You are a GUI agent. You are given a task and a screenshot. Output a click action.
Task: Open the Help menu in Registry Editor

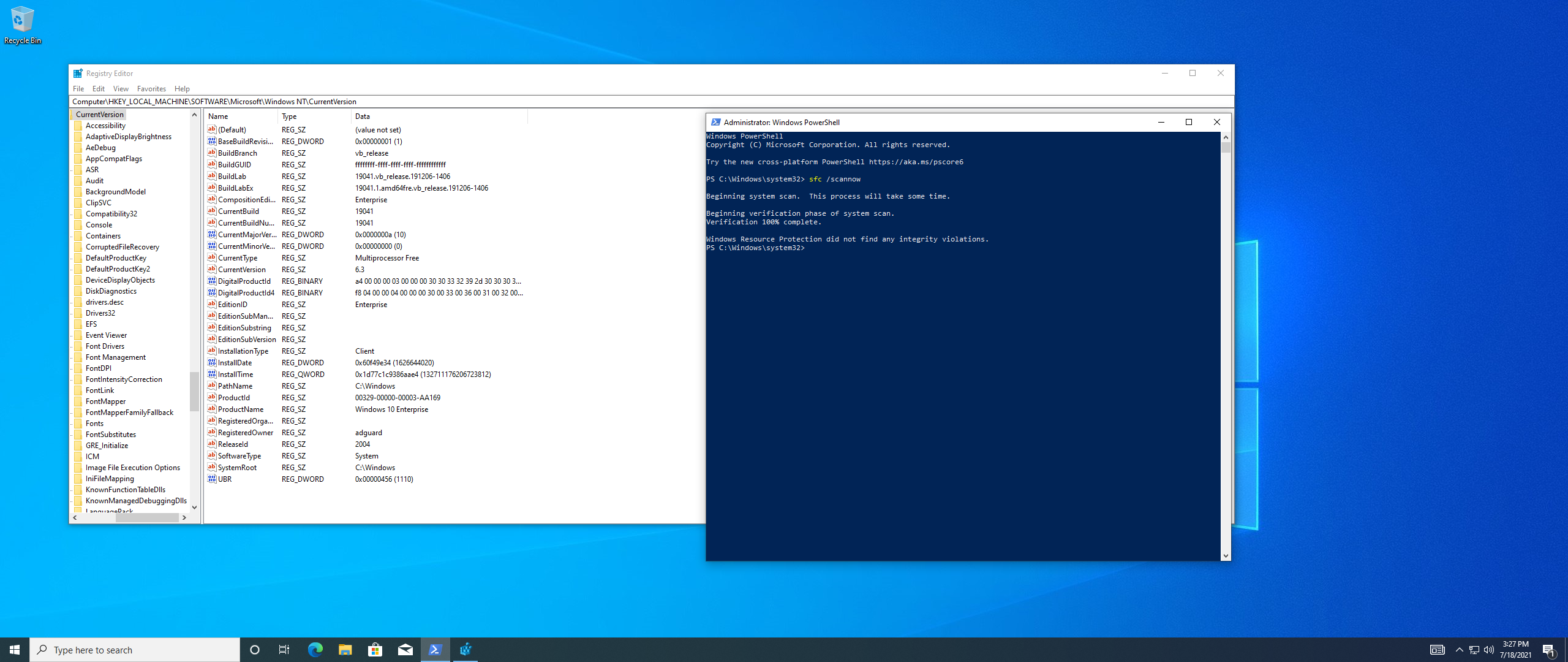[x=182, y=89]
